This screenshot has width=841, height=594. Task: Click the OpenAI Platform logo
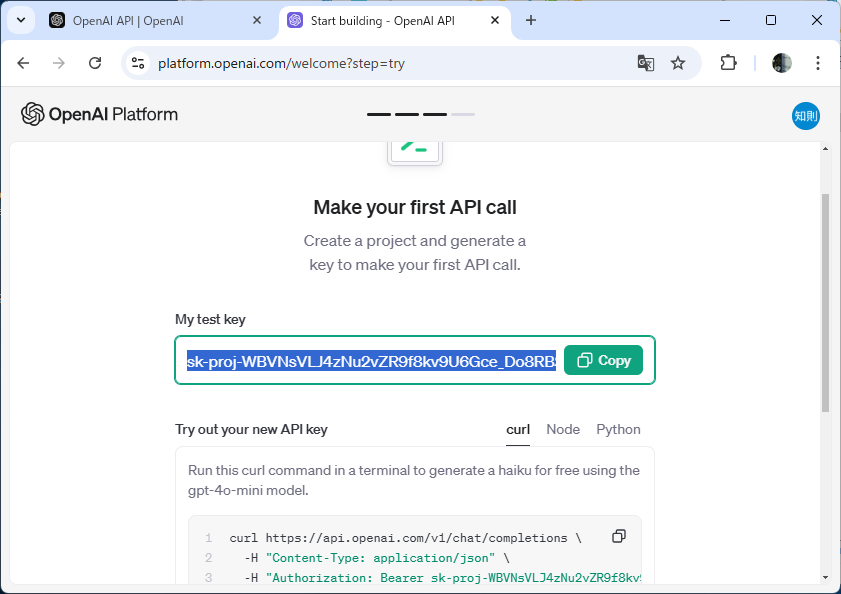click(x=99, y=114)
